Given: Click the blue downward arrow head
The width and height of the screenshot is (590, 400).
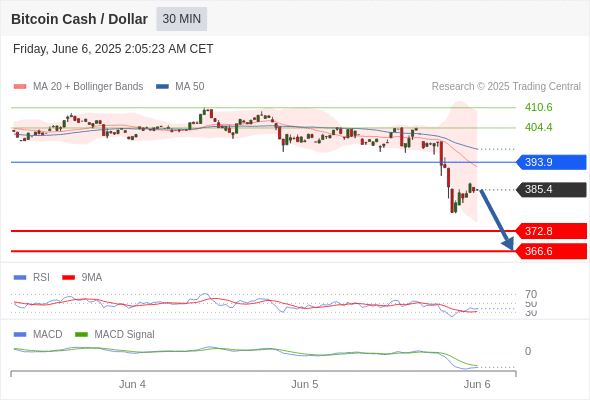Looking at the screenshot, I should pyautogui.click(x=508, y=244).
